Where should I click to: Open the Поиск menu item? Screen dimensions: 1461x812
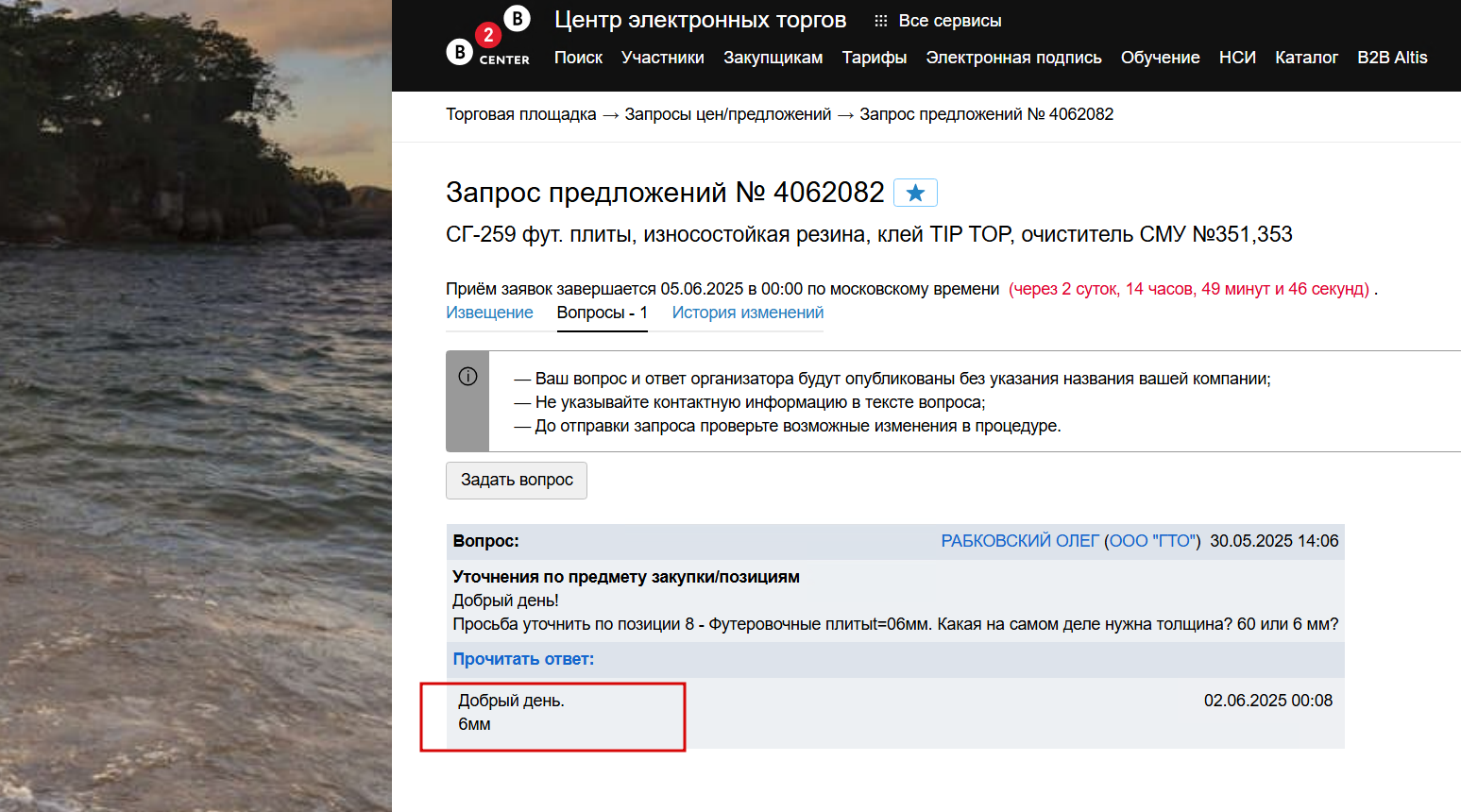pyautogui.click(x=578, y=58)
